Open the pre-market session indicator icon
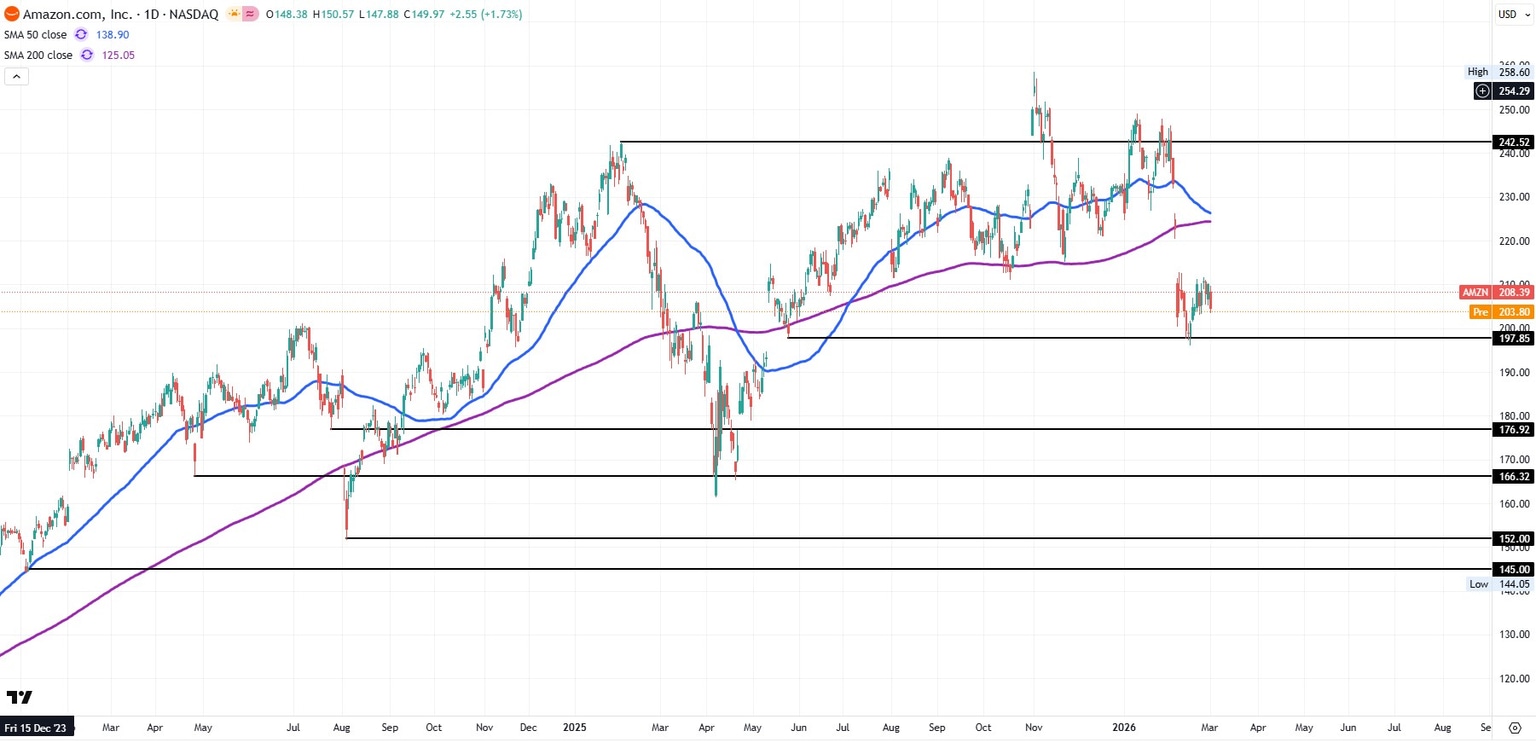The width and height of the screenshot is (1536, 743). 250,14
